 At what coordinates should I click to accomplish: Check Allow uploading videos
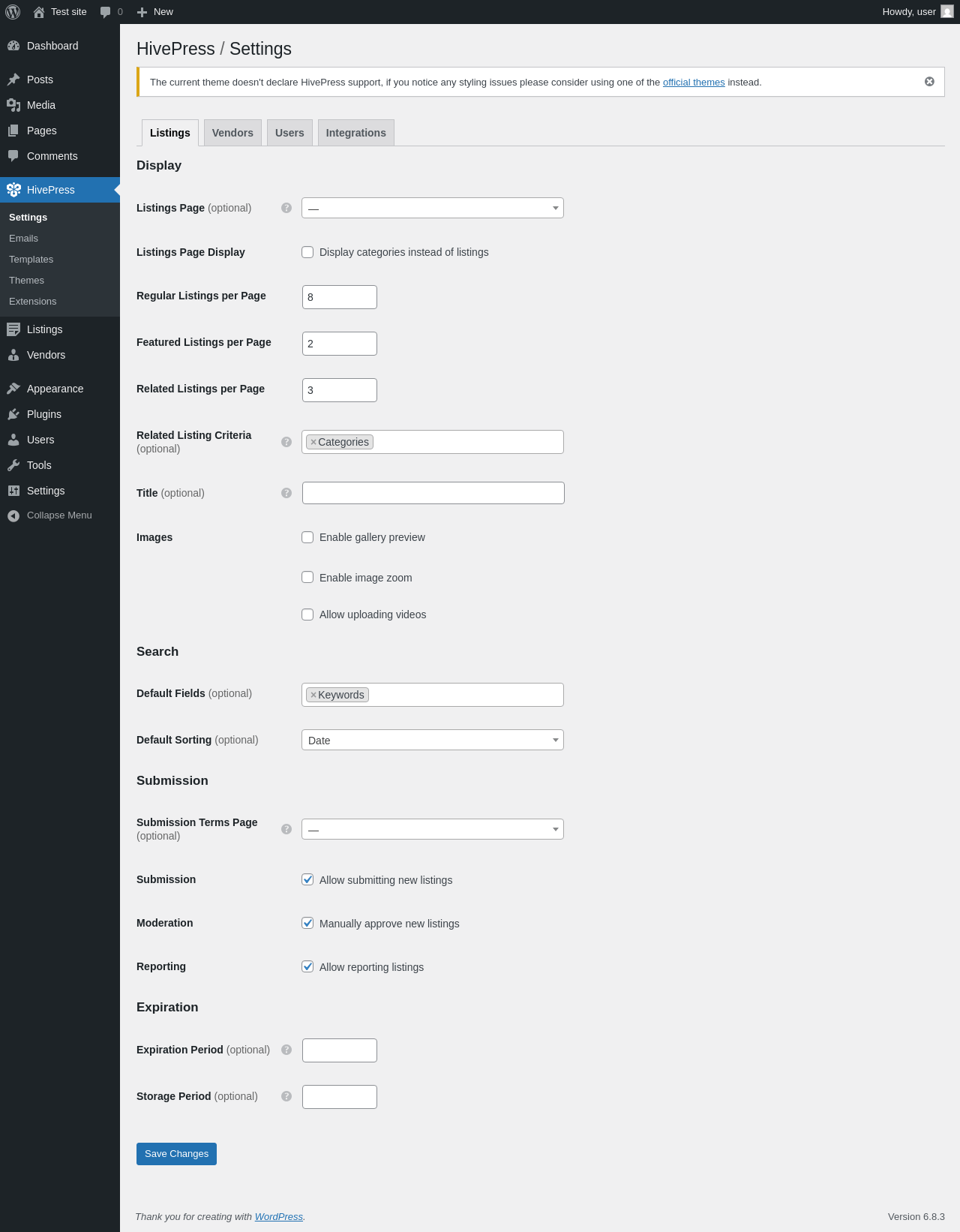[x=307, y=614]
